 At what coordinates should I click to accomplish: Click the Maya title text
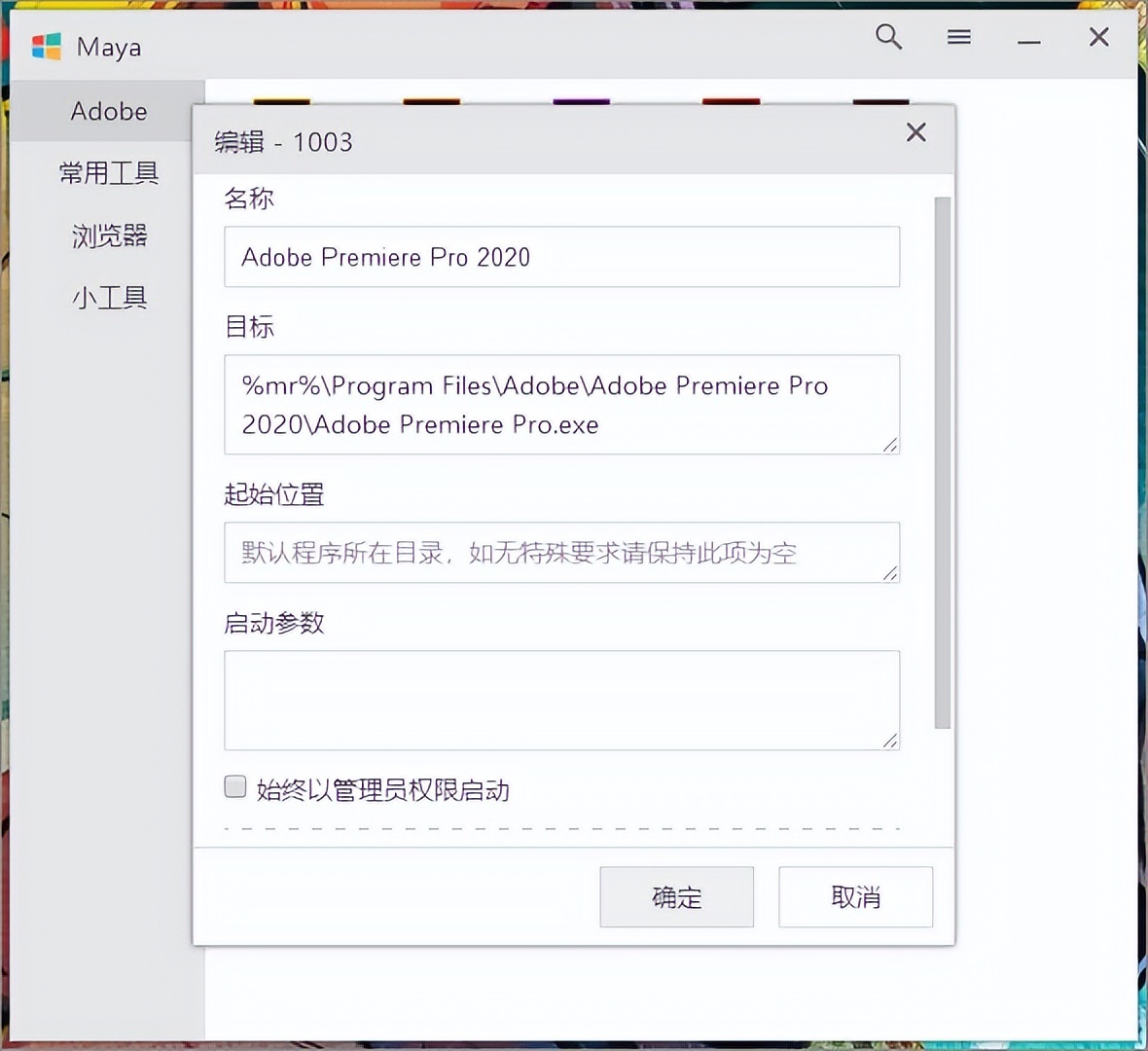(108, 48)
